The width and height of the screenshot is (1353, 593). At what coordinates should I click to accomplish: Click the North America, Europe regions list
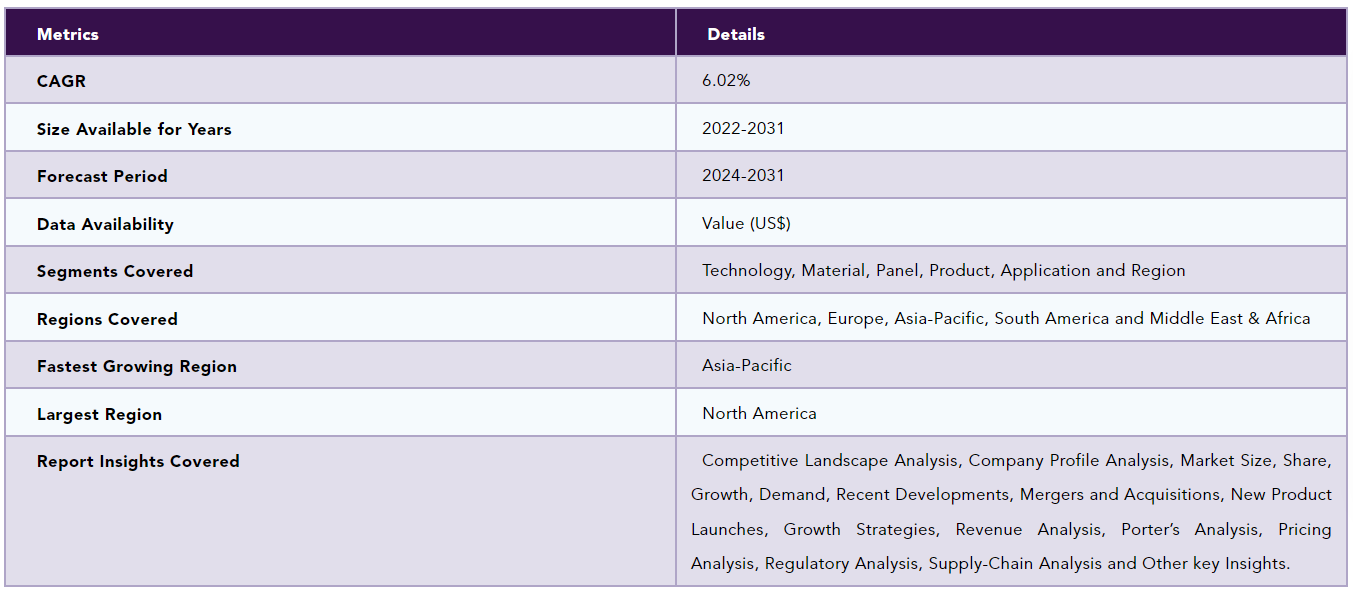point(1006,318)
